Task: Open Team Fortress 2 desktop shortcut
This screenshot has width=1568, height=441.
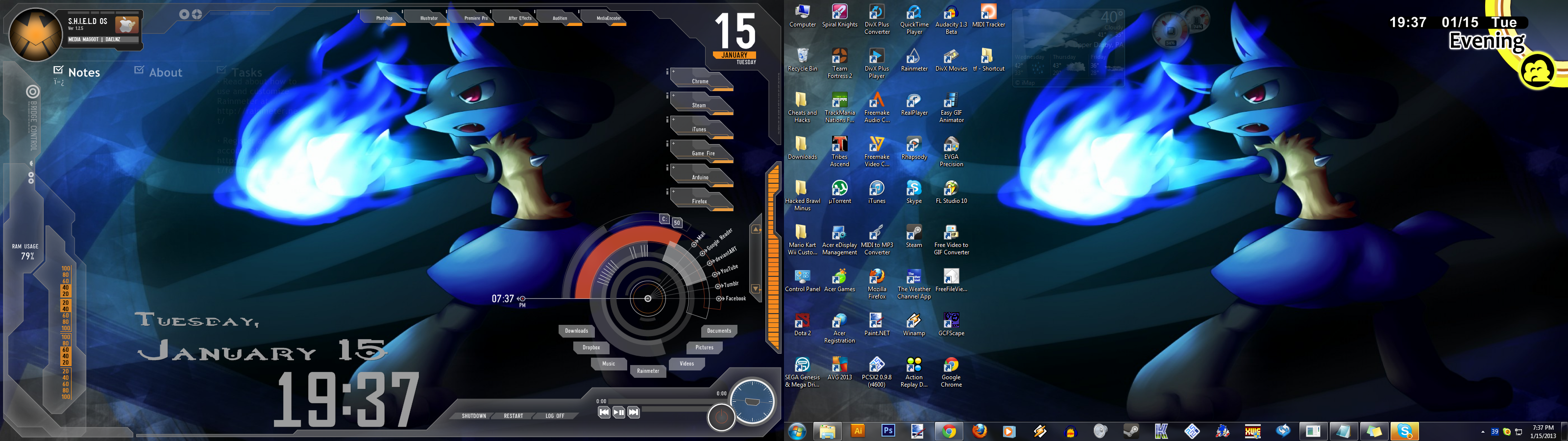Action: click(839, 58)
